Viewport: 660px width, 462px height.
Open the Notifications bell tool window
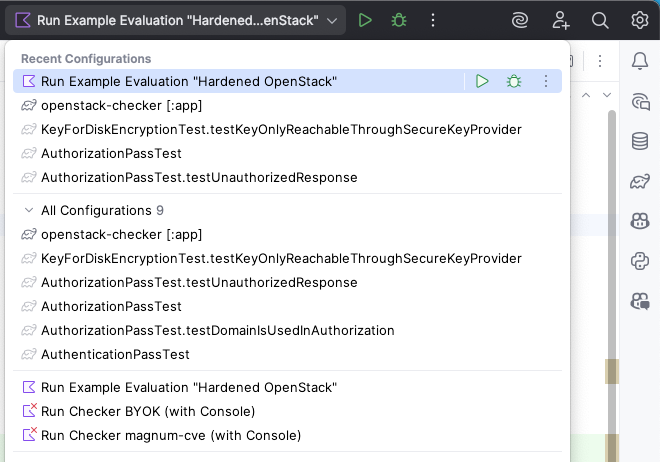click(640, 61)
